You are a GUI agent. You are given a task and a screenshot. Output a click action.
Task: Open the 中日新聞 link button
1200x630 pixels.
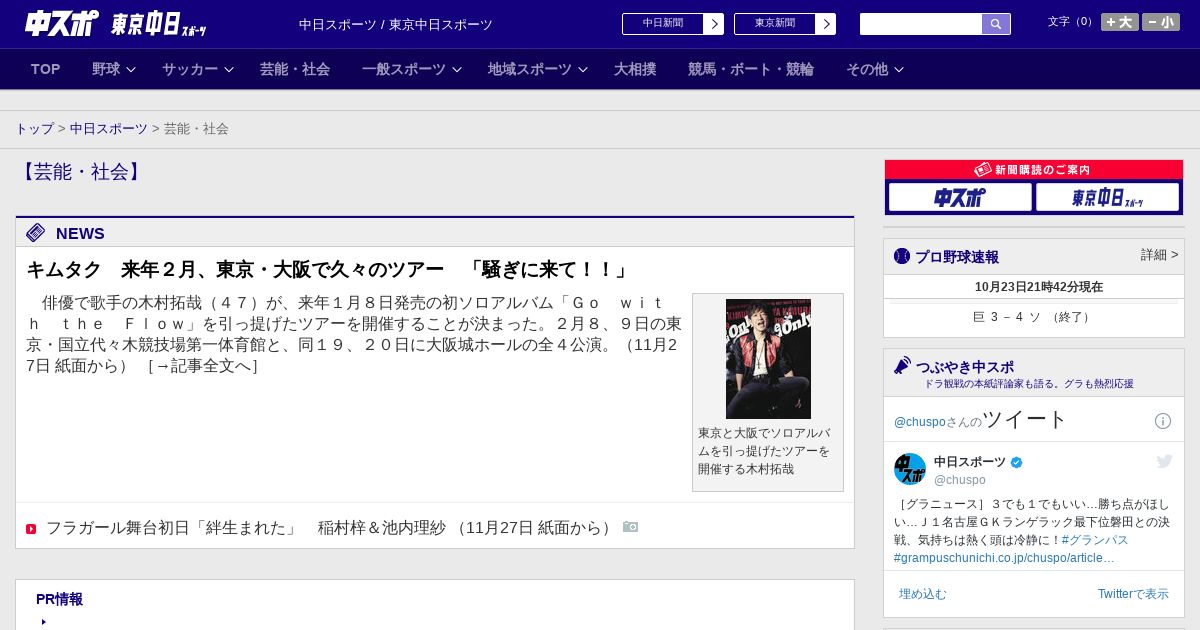pos(673,24)
